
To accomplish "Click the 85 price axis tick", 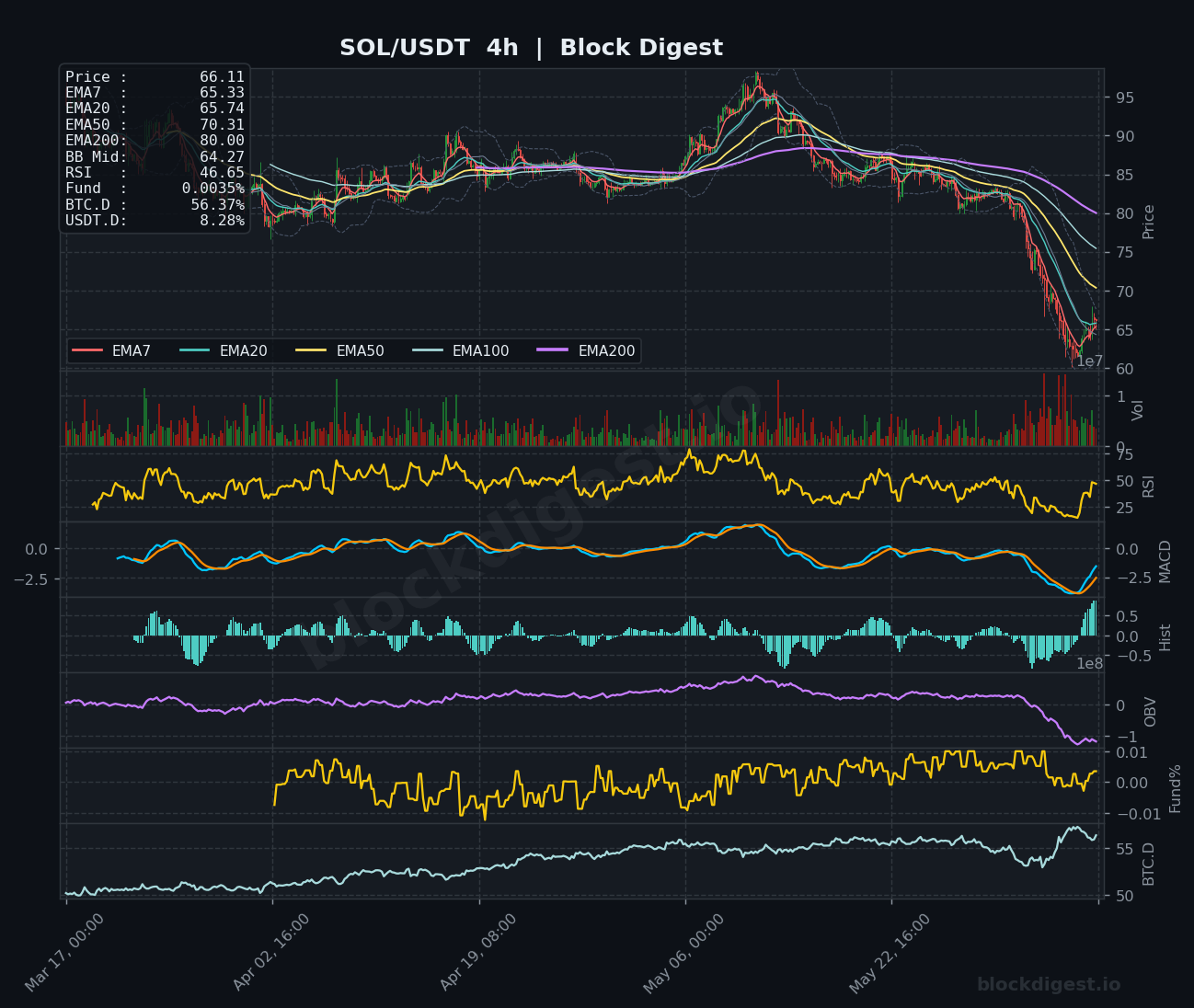I will pos(1125,176).
